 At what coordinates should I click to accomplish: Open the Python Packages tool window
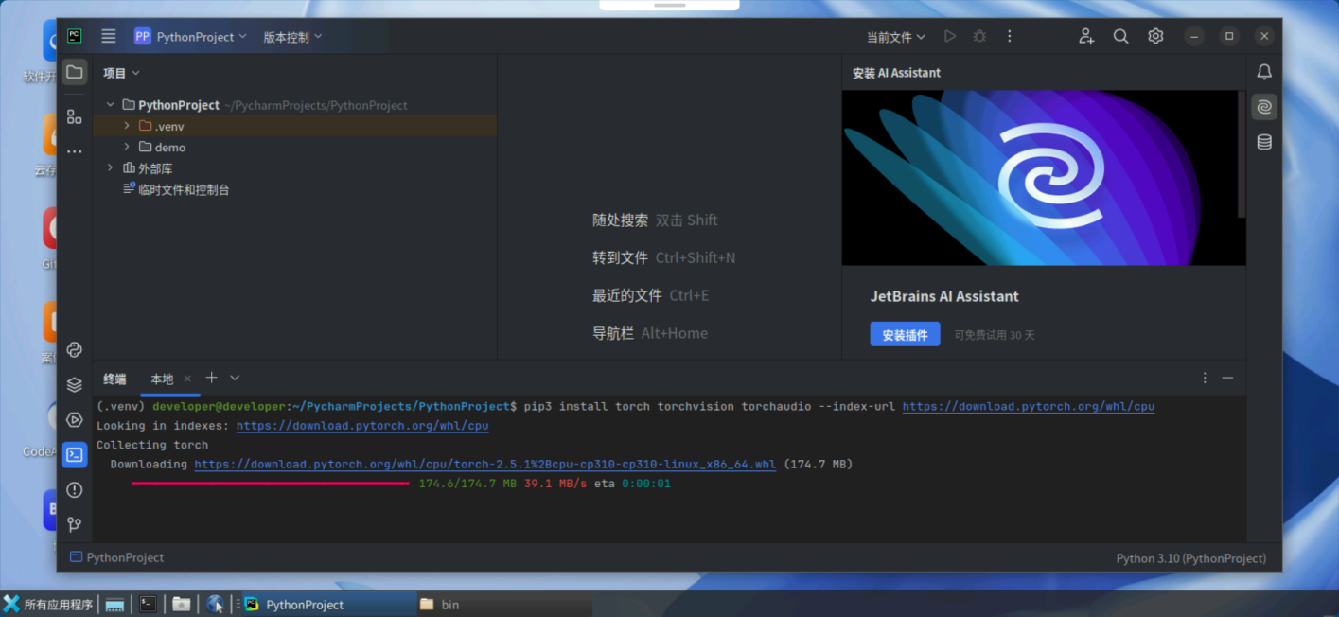tap(74, 350)
